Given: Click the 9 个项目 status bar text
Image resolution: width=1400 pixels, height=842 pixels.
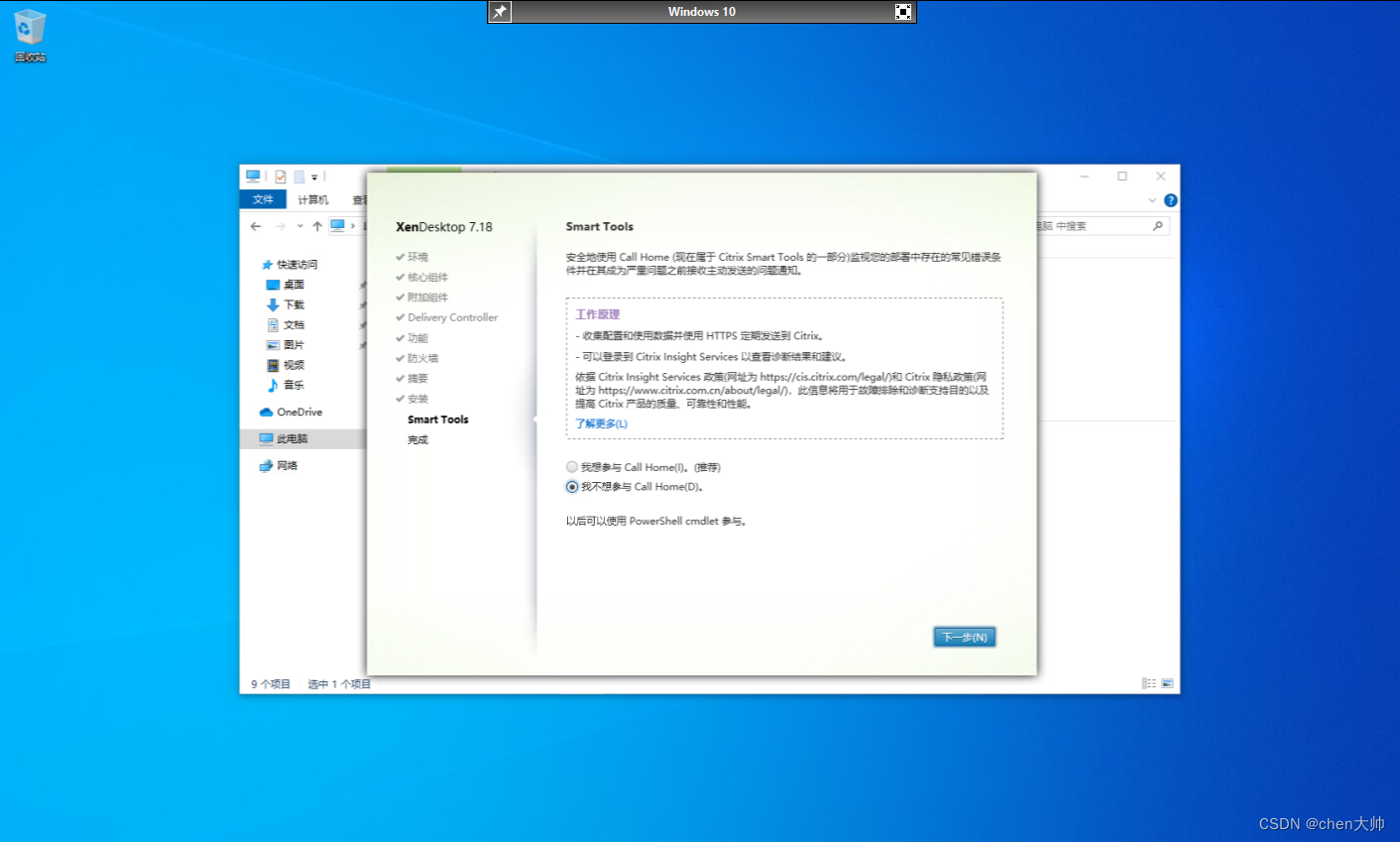Looking at the screenshot, I should pyautogui.click(x=271, y=684).
